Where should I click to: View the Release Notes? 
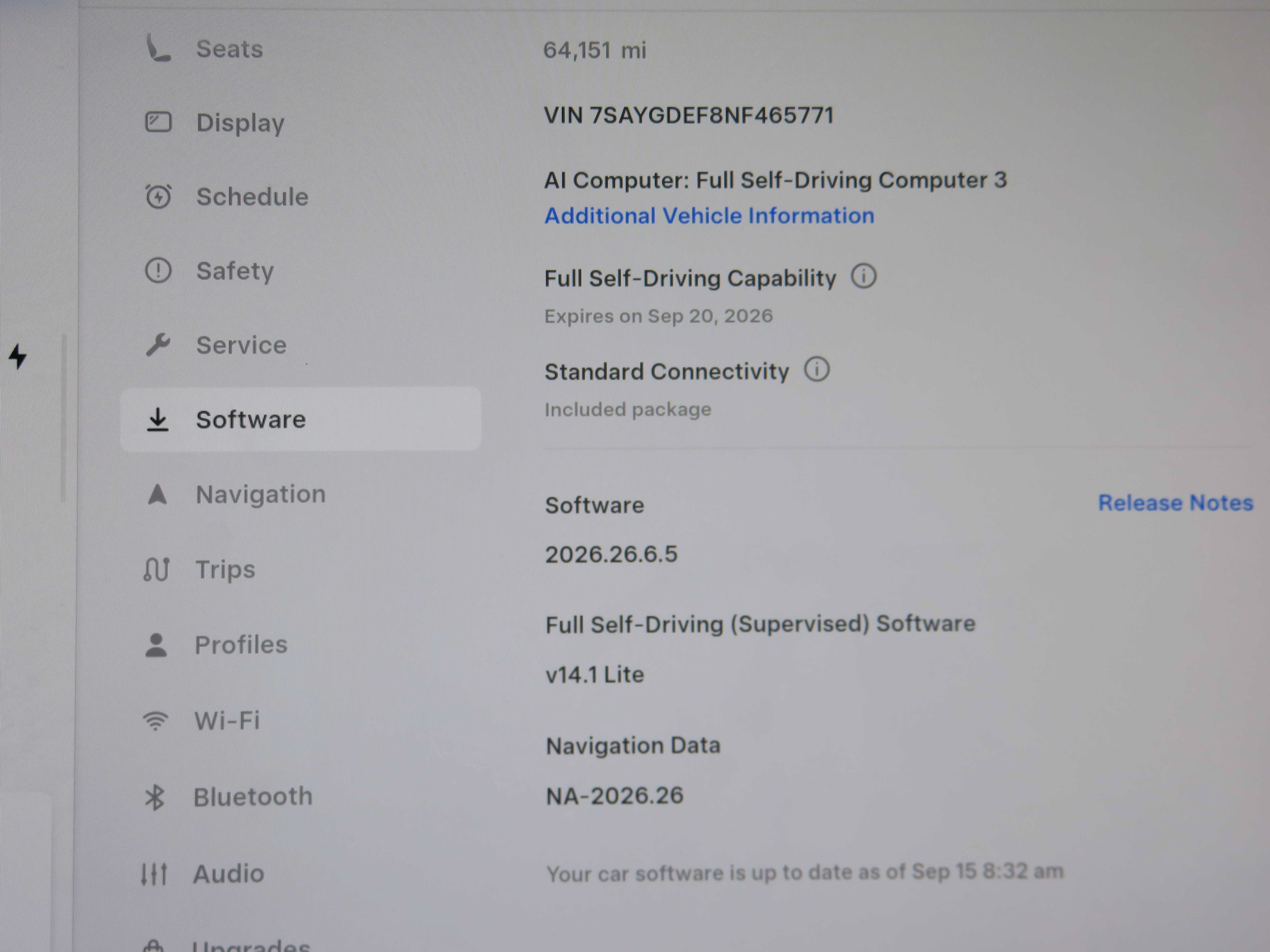tap(1175, 503)
